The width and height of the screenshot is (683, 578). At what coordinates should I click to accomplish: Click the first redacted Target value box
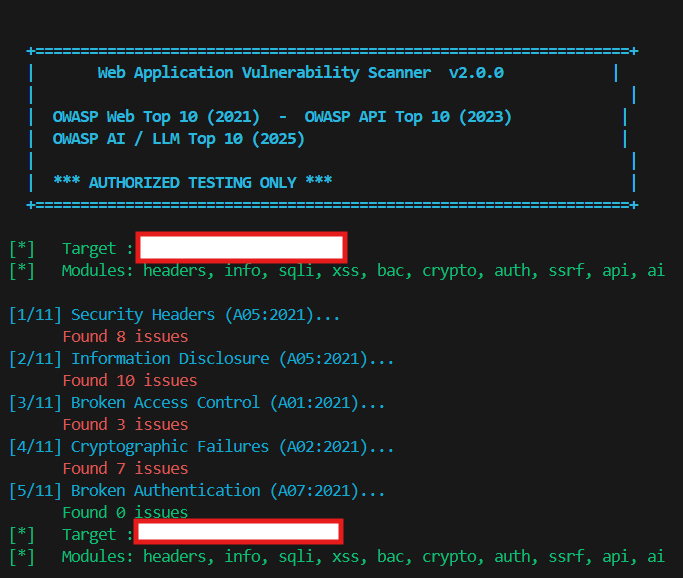(x=242, y=247)
